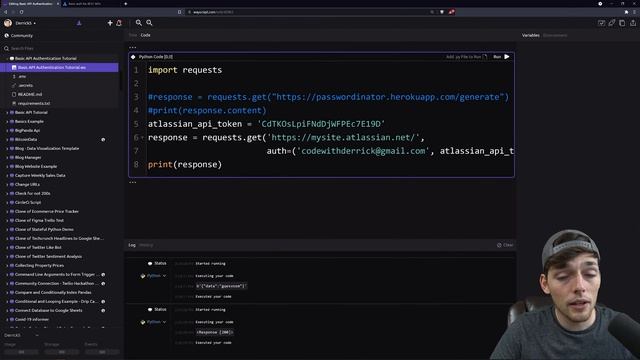Toggle the fold arrow on code line 6
Viewport: 640px width, 360px height.
click(x=142, y=138)
